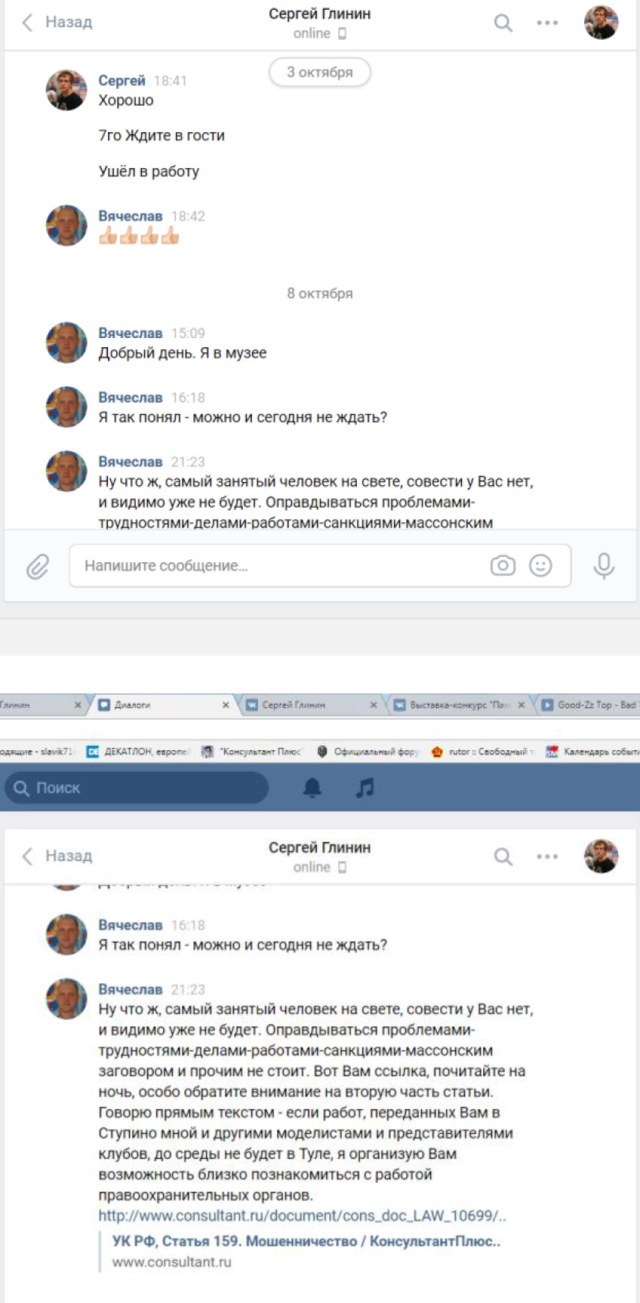This screenshot has height=1303, width=640.
Task: Open the camera photo attachment icon
Action: [502, 566]
